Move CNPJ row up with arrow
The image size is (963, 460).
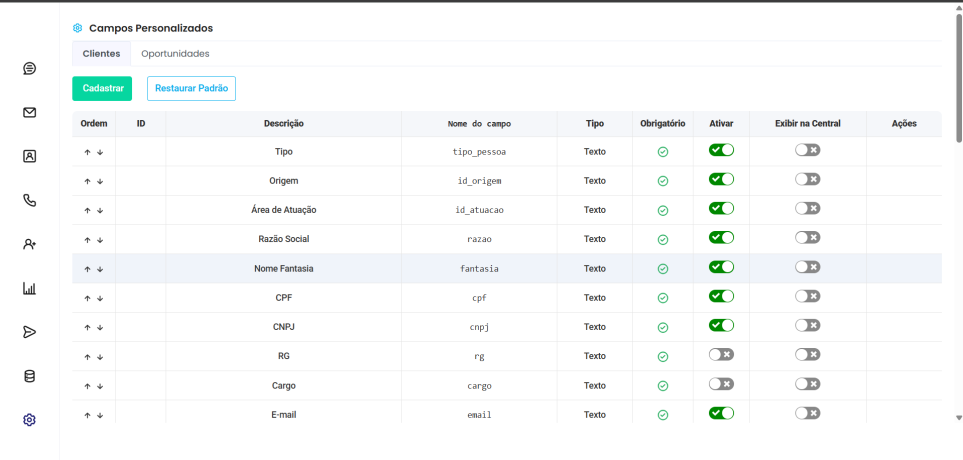[87, 328]
